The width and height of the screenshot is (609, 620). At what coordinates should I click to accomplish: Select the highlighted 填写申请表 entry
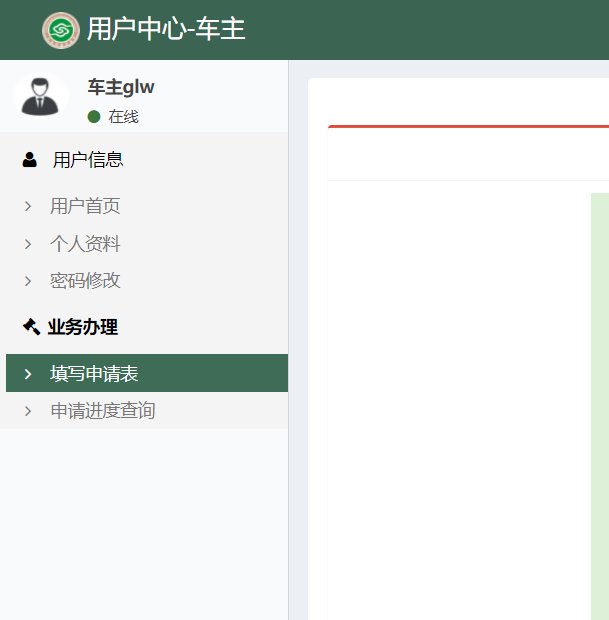pyautogui.click(x=94, y=374)
